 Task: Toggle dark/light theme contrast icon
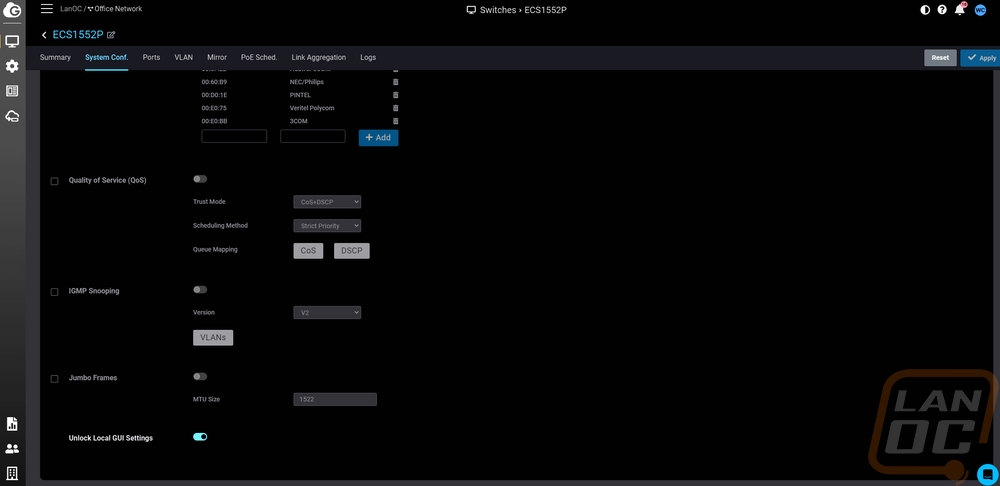tap(924, 10)
